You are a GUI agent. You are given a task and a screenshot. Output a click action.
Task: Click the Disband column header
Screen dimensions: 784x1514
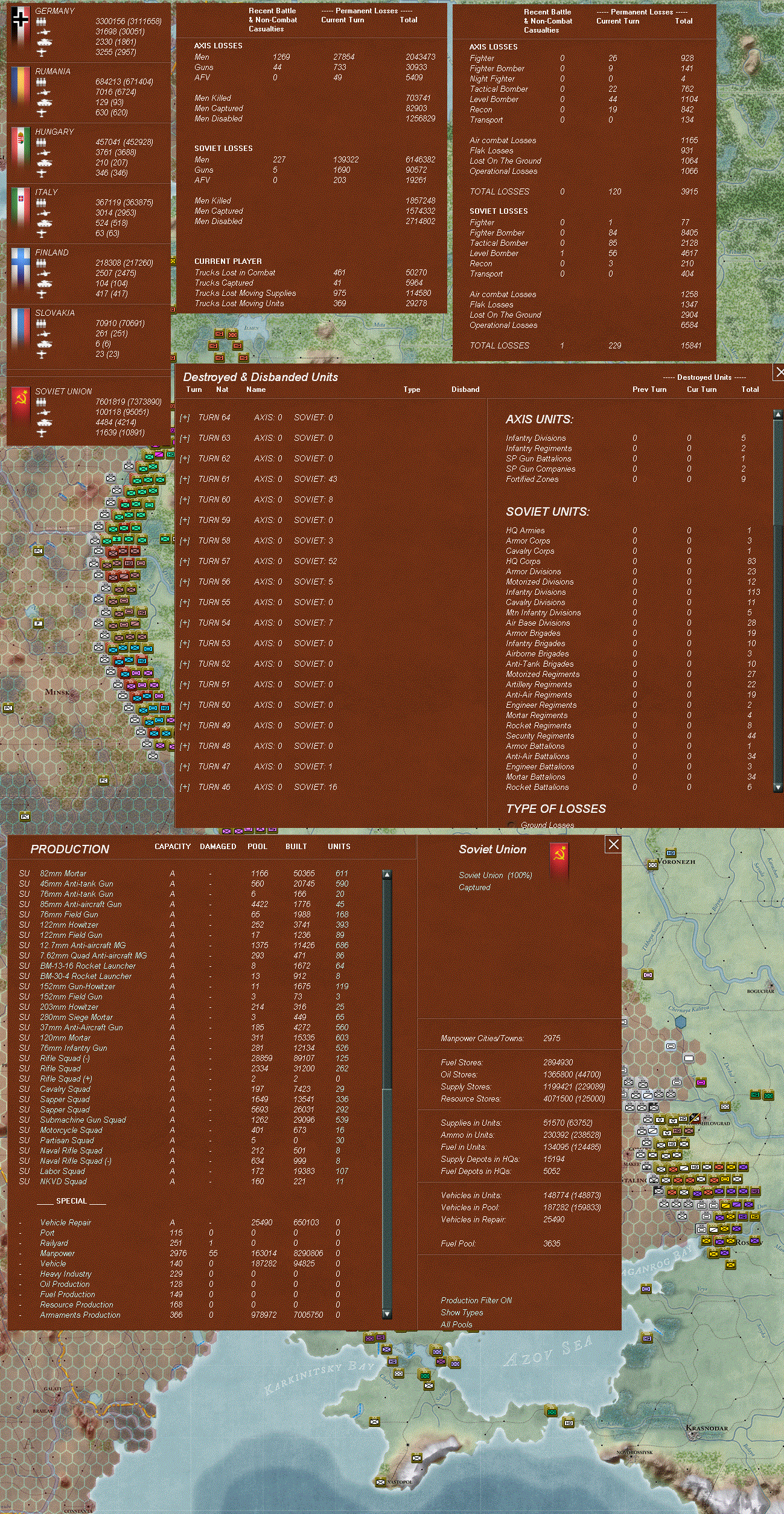(x=465, y=390)
